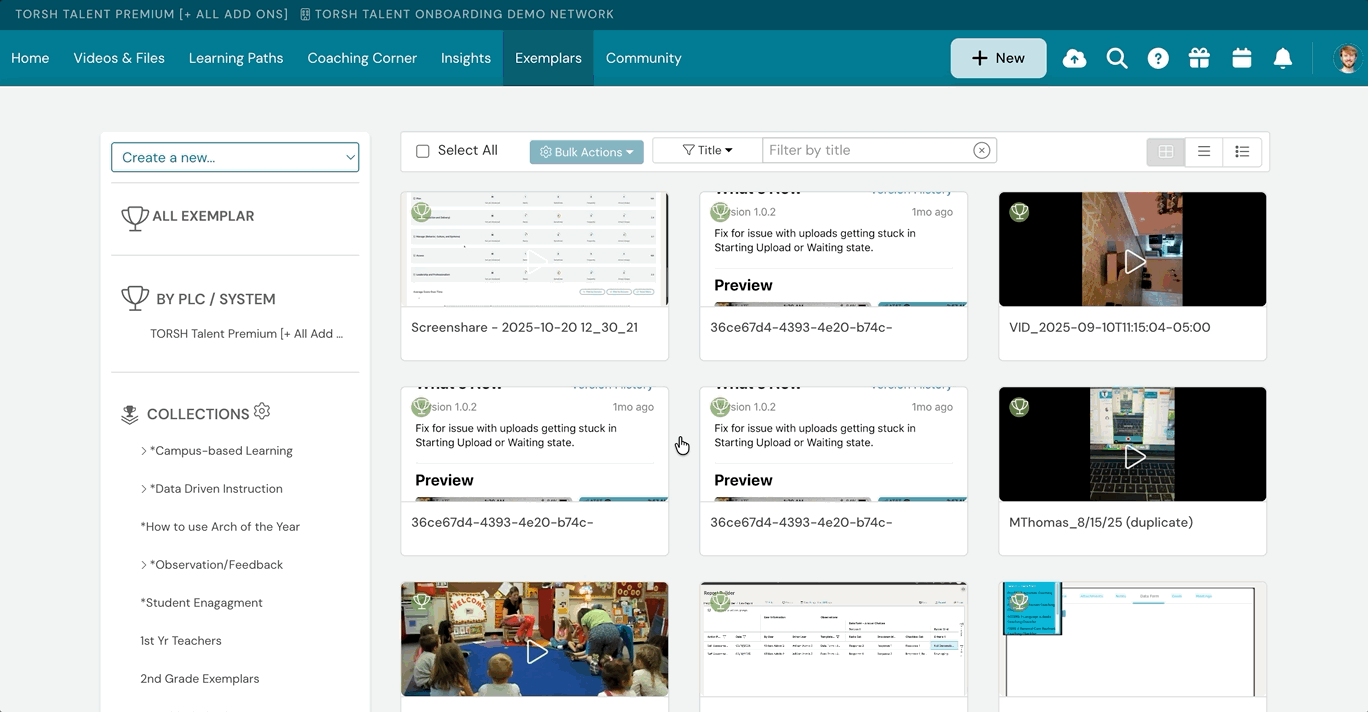1368x712 pixels.
Task: Click the Collections stack icon
Action: 129,414
